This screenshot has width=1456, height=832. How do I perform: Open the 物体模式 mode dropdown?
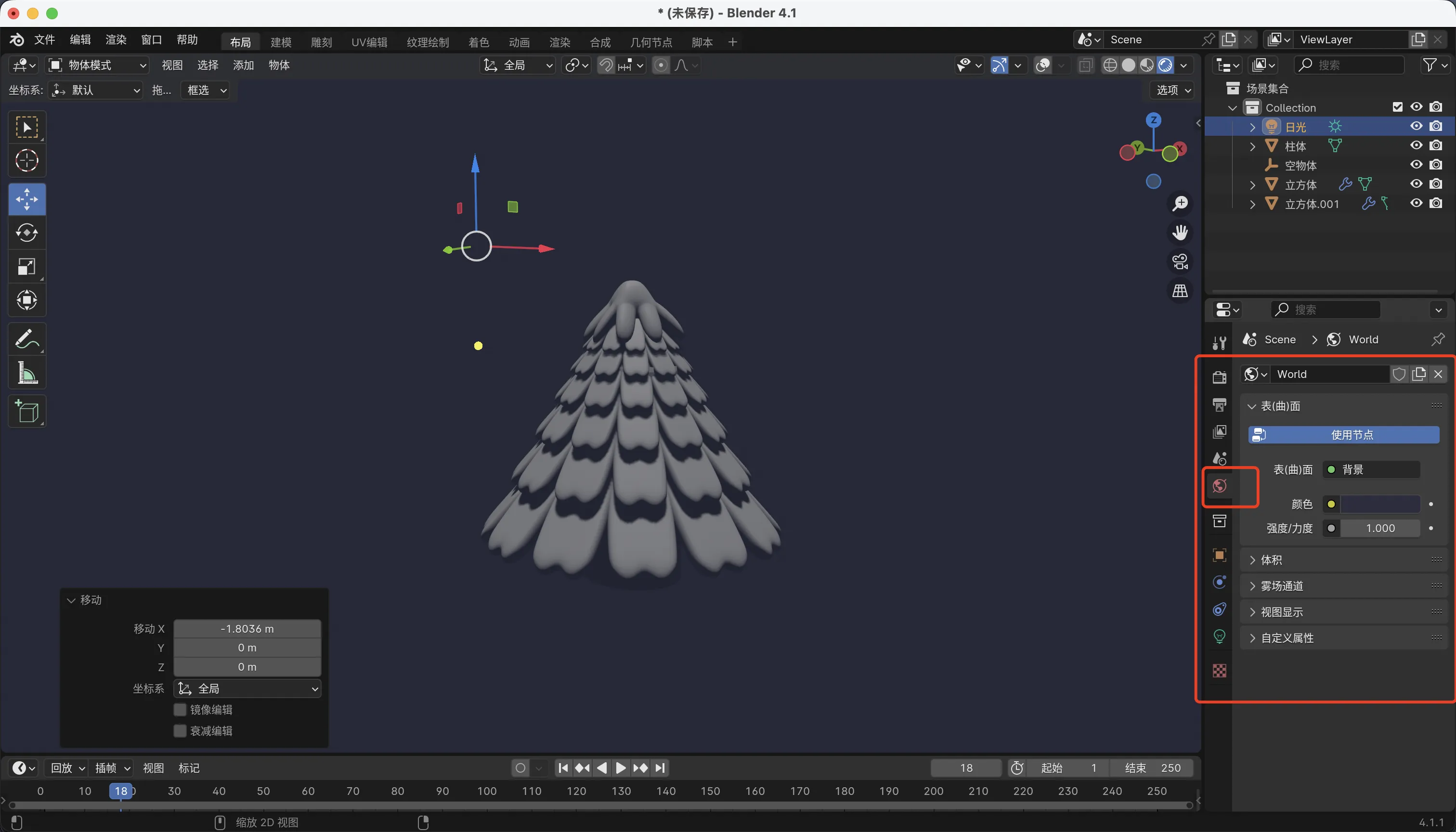97,65
